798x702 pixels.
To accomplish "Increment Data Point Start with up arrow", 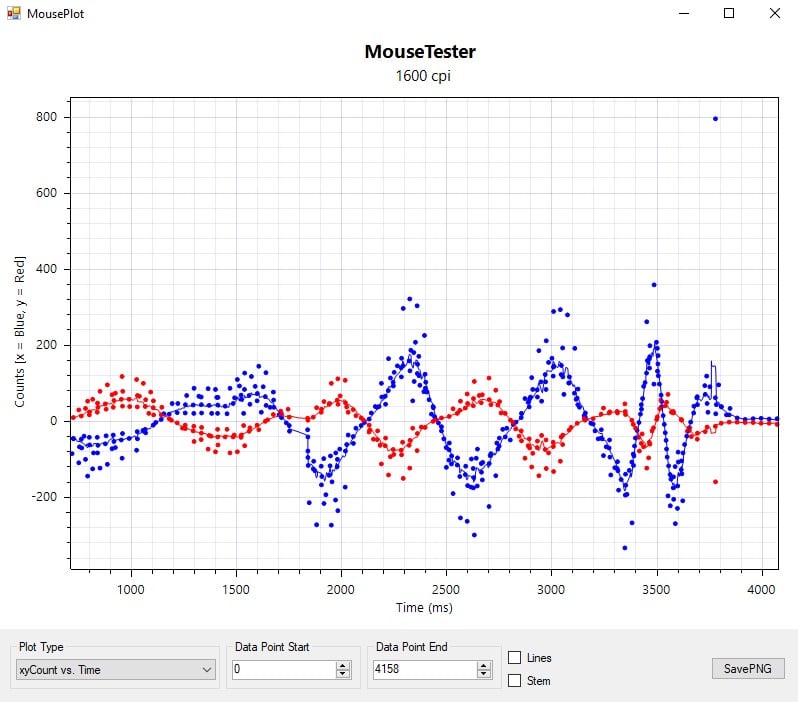I will point(343,665).
